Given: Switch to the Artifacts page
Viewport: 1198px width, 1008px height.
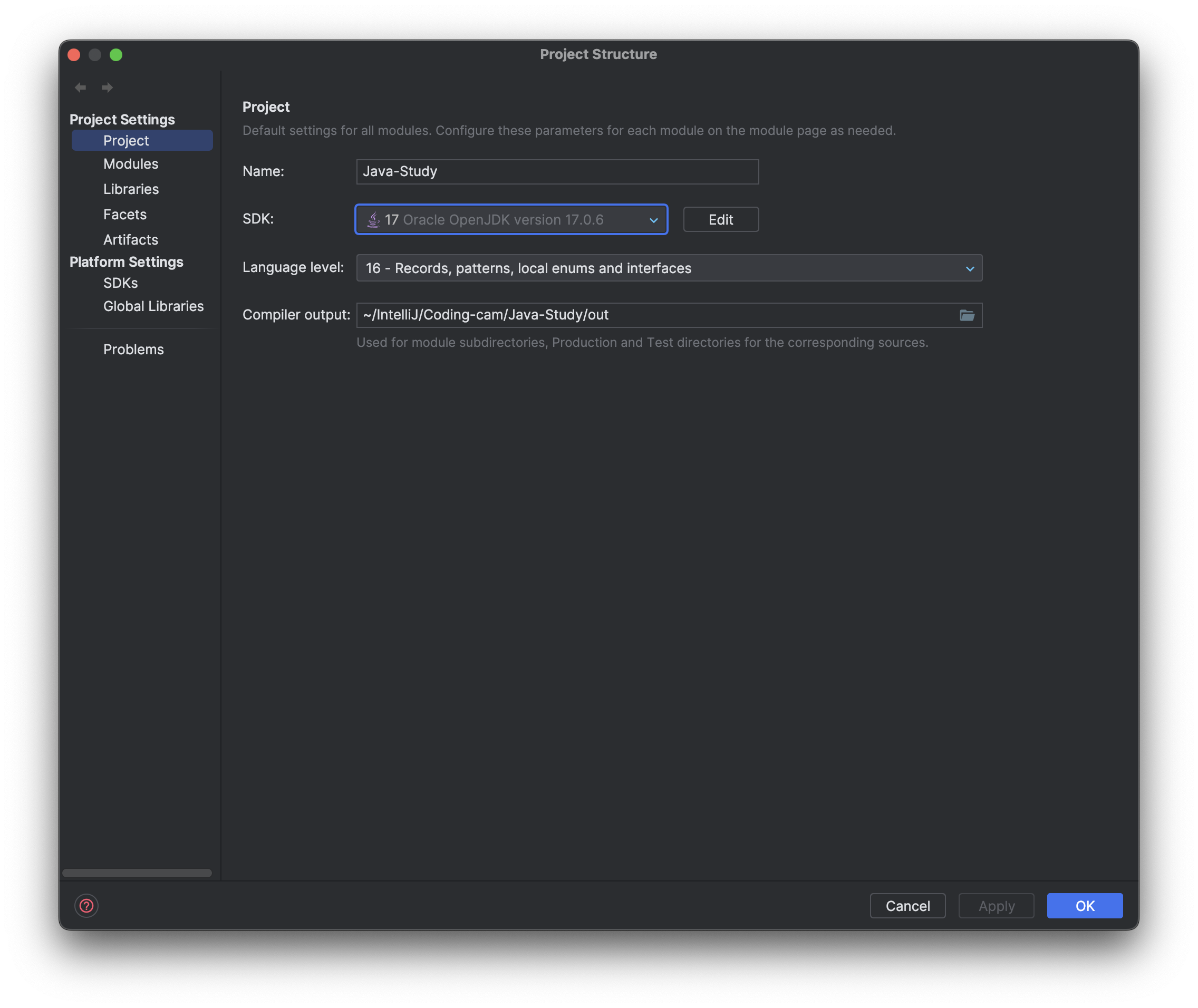Looking at the screenshot, I should [x=131, y=239].
